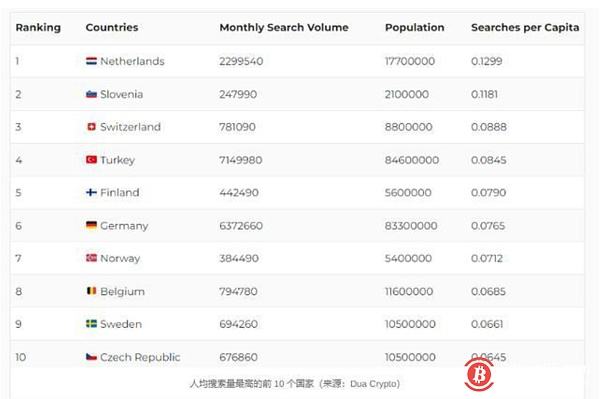The image size is (600, 399).
Task: Click population value 84600000
Action: 412,160
